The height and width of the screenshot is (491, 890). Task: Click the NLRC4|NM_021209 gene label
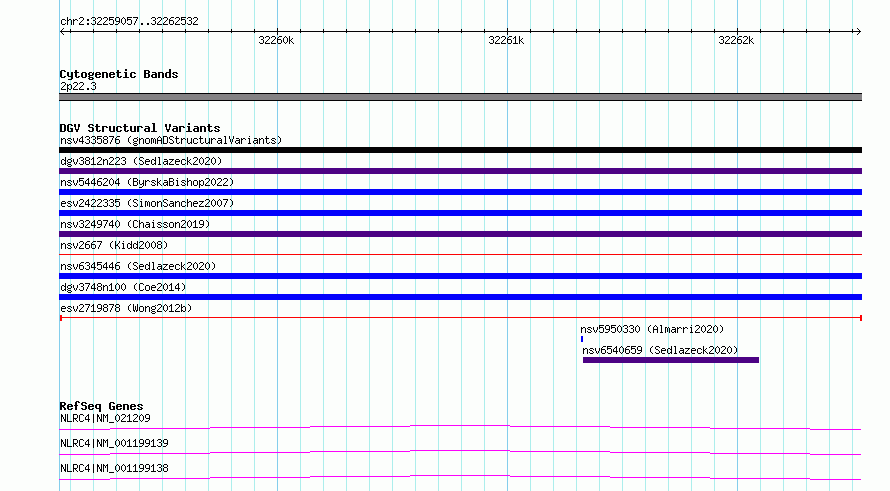(x=105, y=418)
